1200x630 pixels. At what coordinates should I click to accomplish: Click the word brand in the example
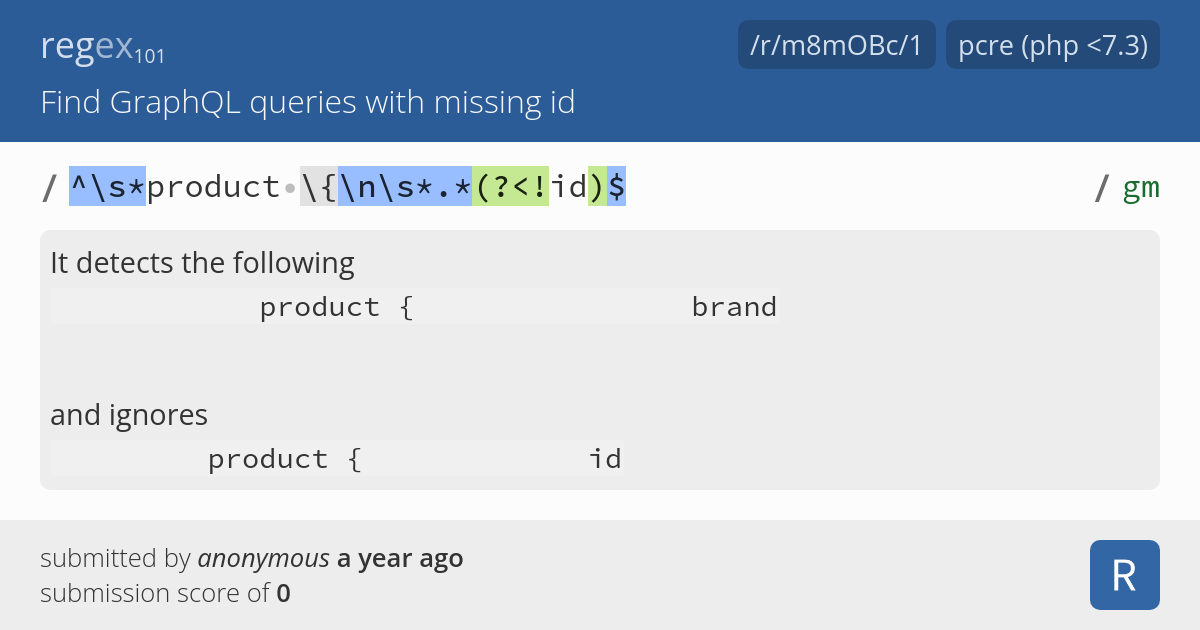point(734,307)
